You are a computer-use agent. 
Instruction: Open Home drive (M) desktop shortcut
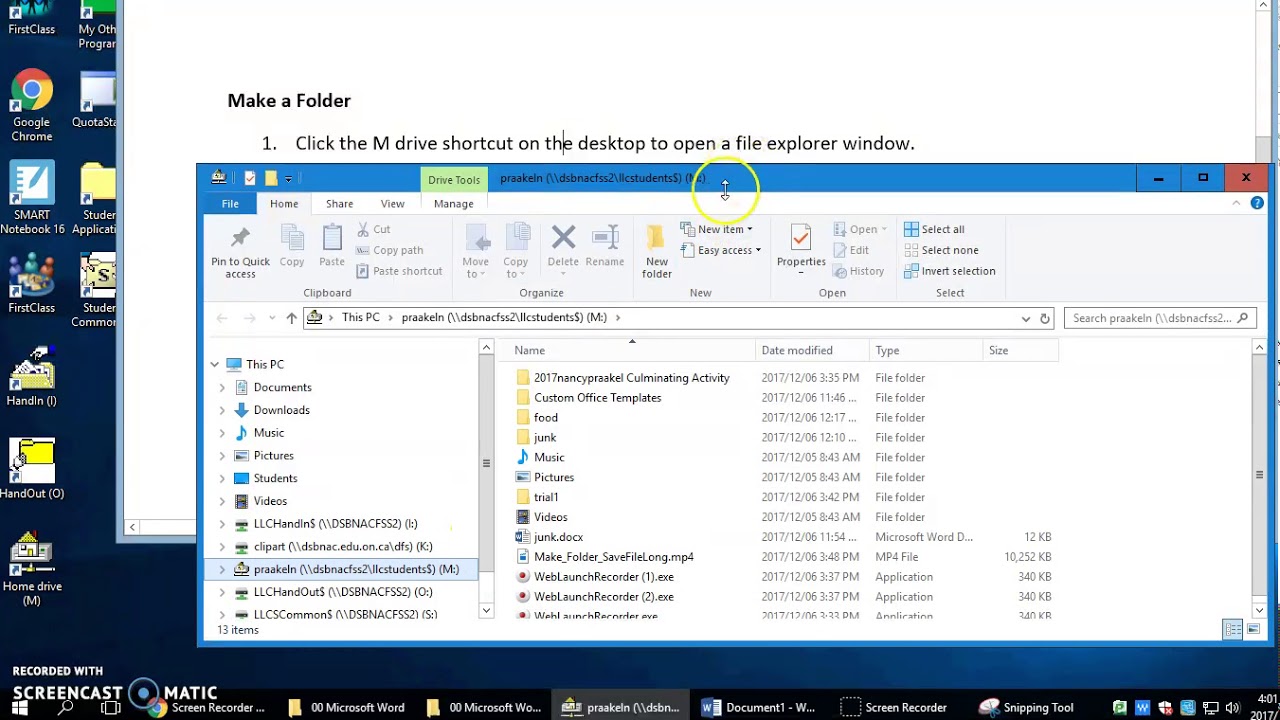point(32,570)
